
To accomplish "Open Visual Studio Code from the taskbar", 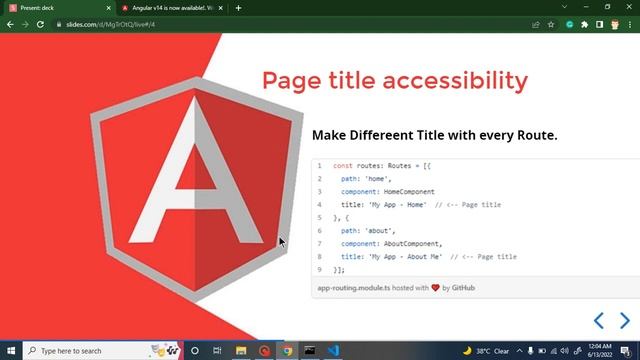I will click(333, 351).
